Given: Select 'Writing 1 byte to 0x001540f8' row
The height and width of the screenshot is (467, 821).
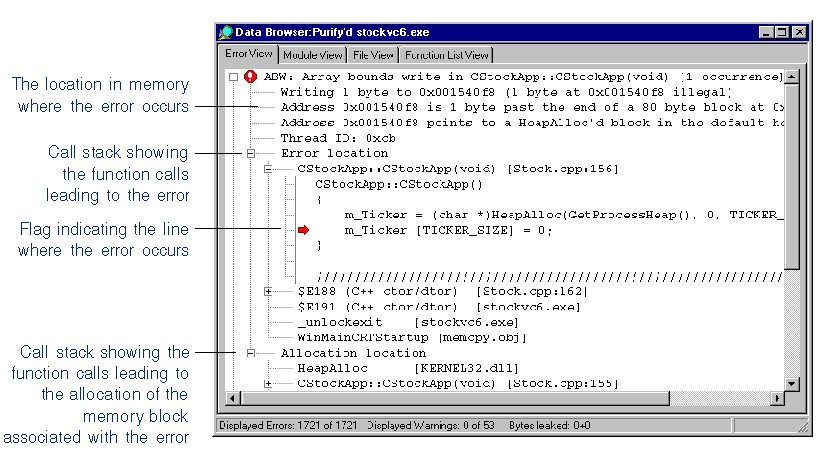Looking at the screenshot, I should [505, 92].
